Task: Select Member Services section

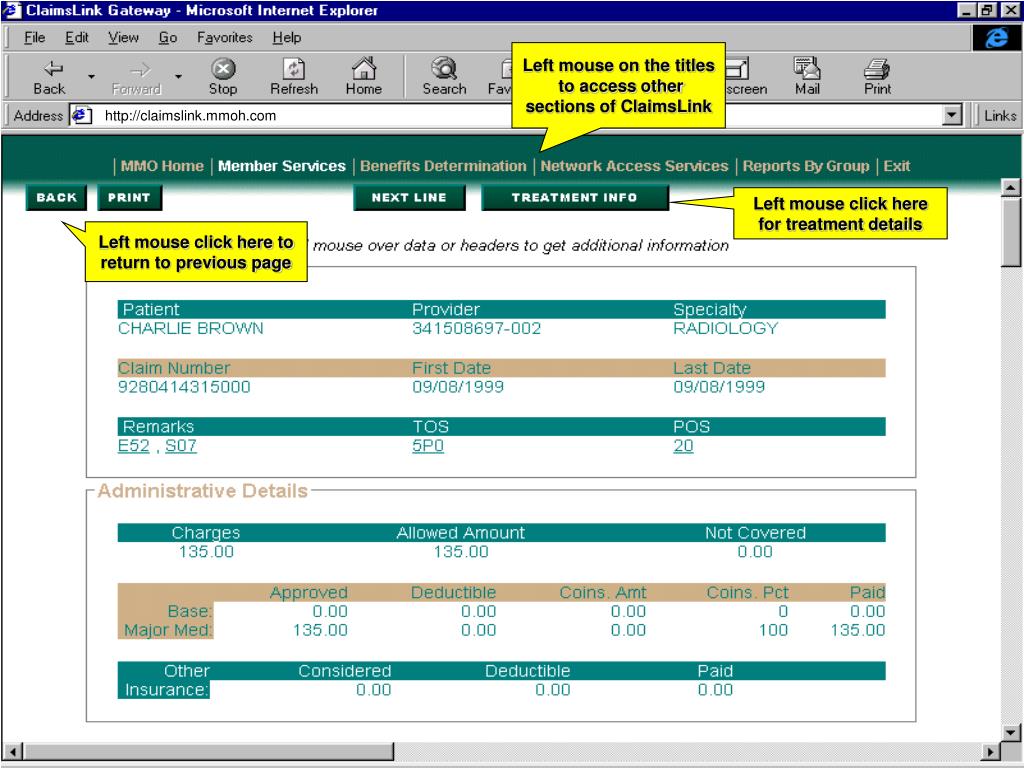Action: click(x=281, y=166)
